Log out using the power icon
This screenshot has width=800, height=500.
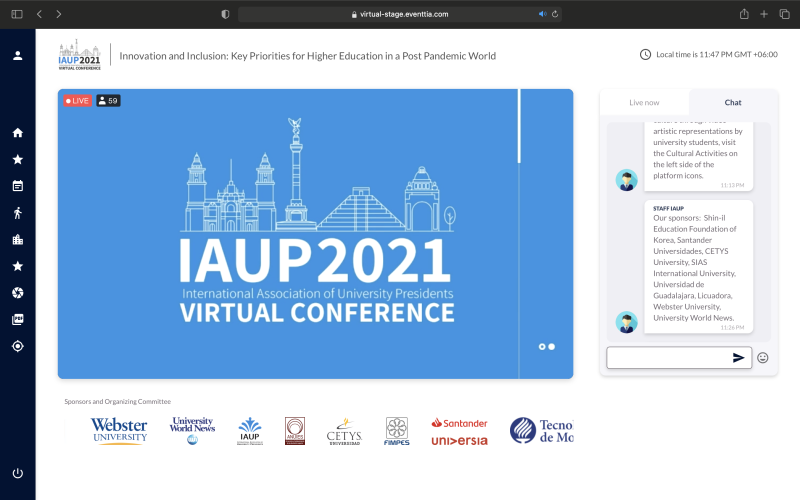click(x=17, y=473)
